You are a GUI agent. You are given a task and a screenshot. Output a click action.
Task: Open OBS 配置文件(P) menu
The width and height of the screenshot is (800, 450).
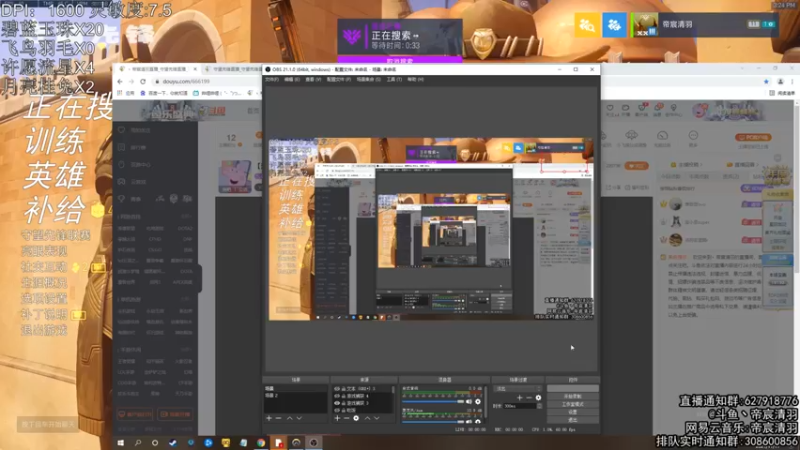(x=338, y=80)
